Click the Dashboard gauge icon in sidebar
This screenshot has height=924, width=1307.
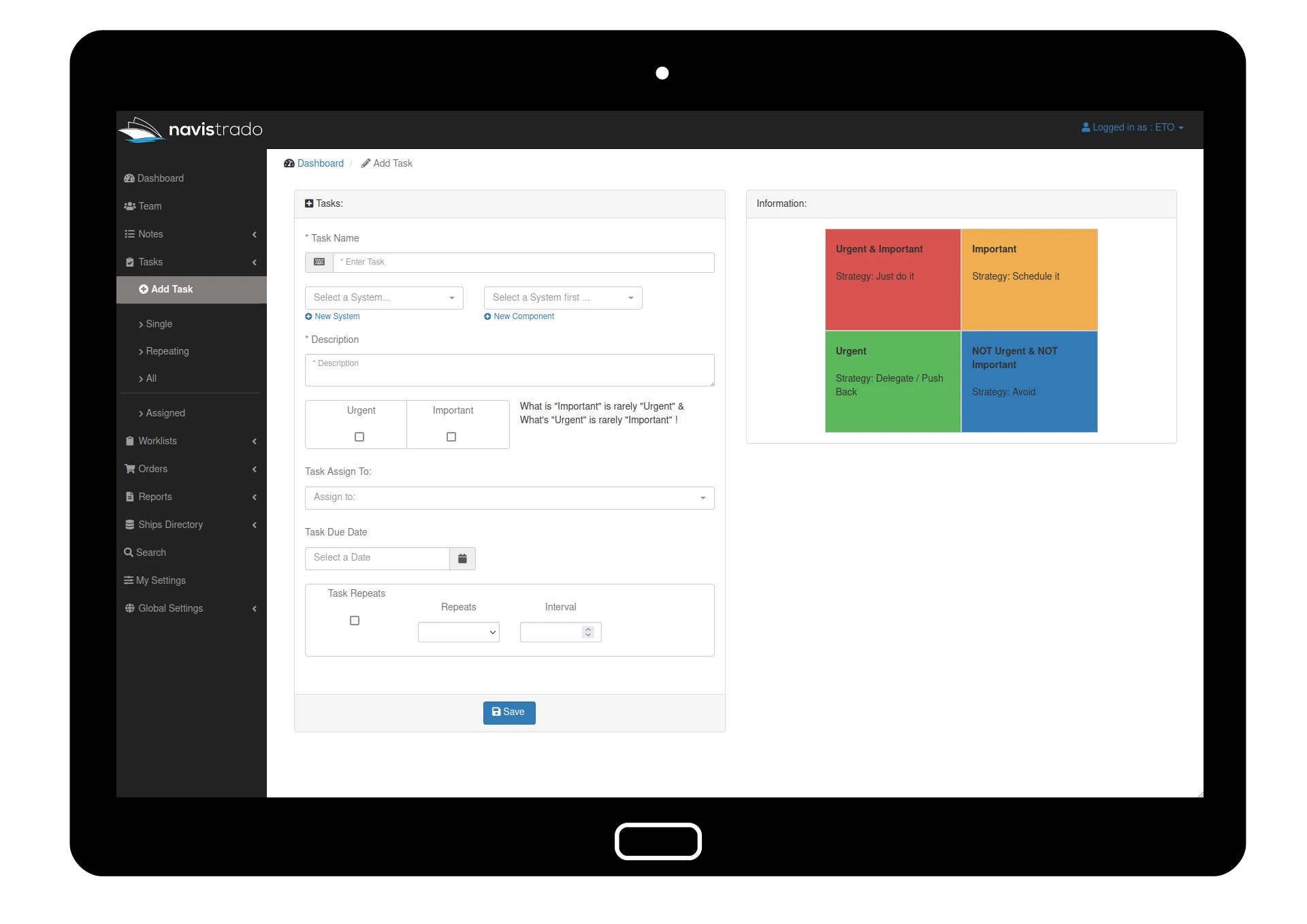(x=129, y=178)
